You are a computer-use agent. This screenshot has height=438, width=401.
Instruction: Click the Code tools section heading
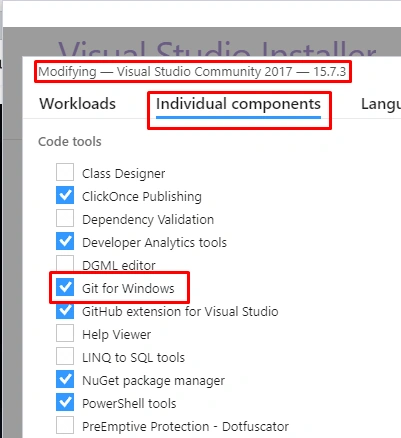pos(70,142)
